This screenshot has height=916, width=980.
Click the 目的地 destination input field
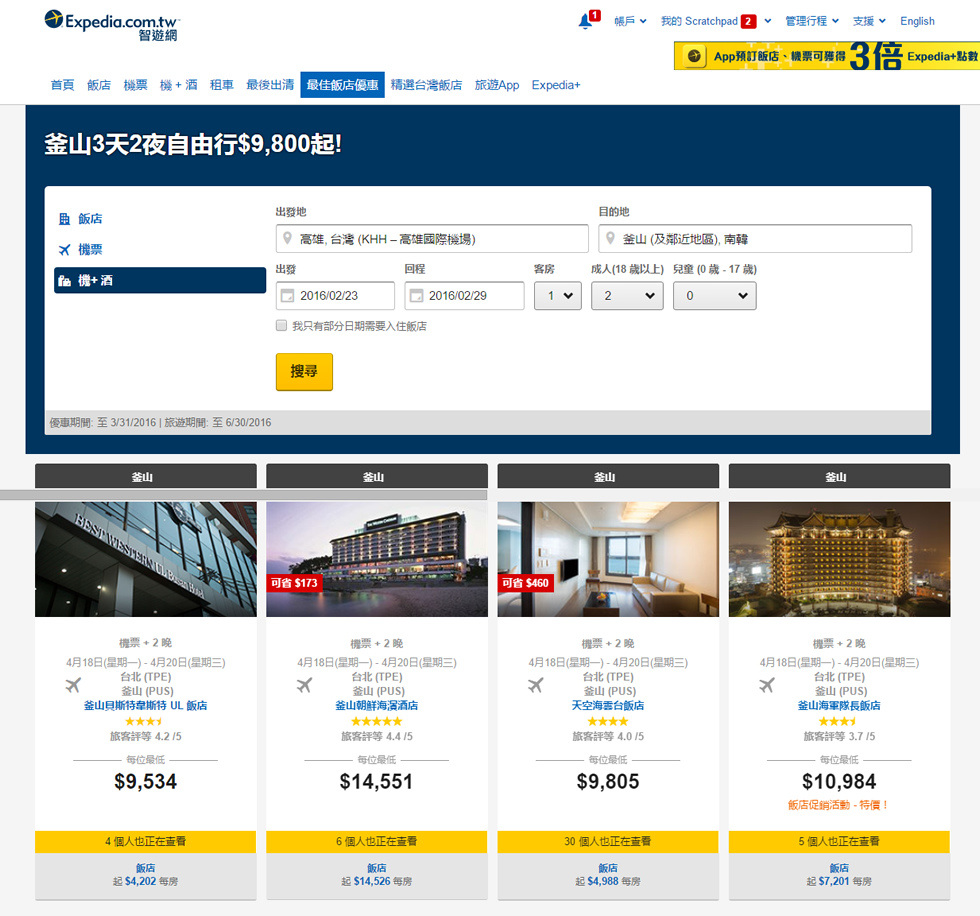coord(756,239)
